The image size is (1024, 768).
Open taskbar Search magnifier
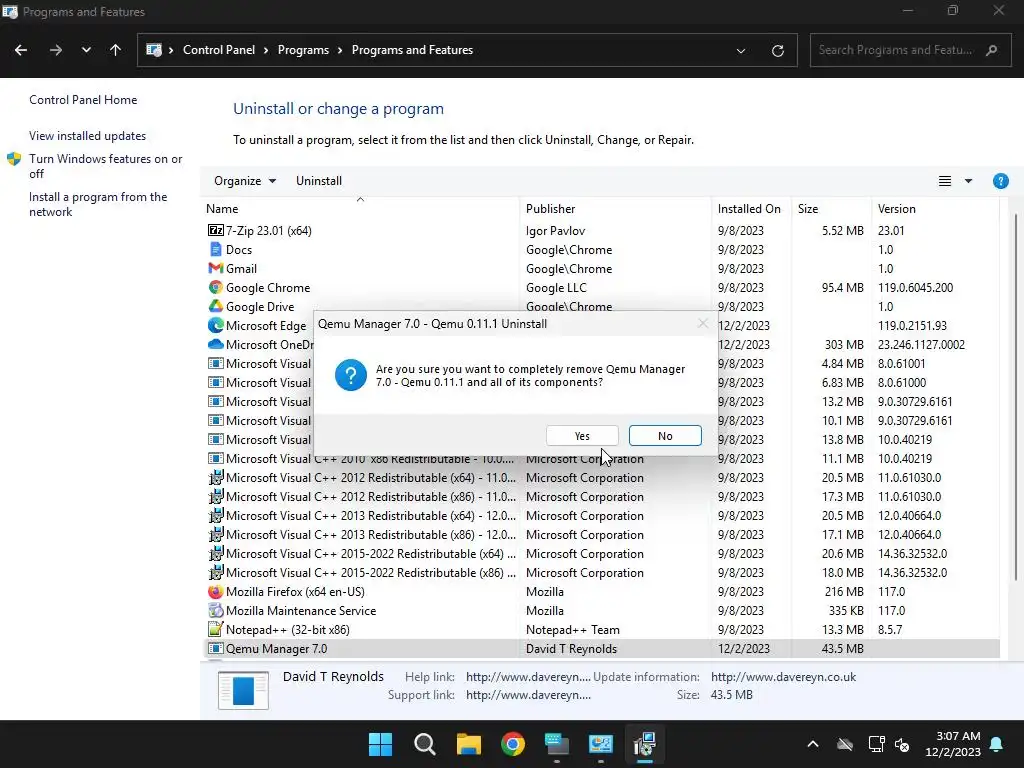pyautogui.click(x=424, y=744)
